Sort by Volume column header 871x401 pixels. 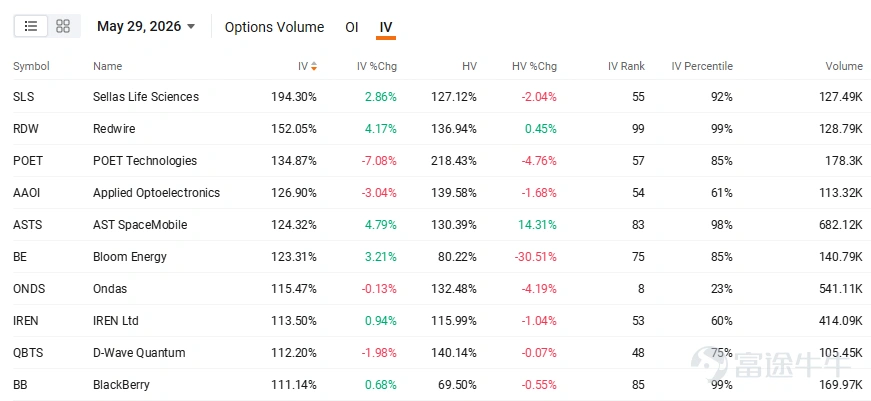click(844, 67)
